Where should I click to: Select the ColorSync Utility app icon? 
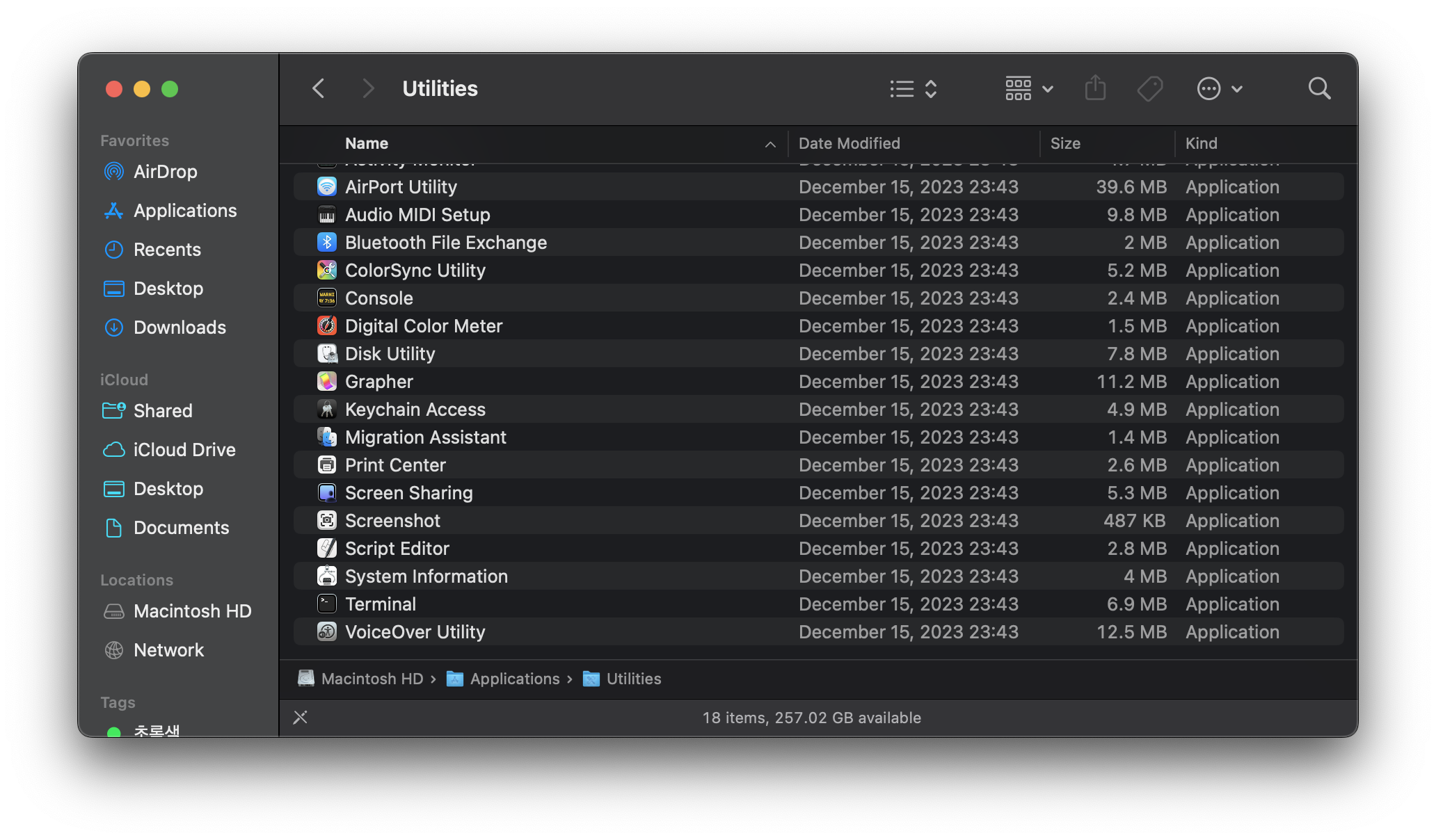coord(327,270)
